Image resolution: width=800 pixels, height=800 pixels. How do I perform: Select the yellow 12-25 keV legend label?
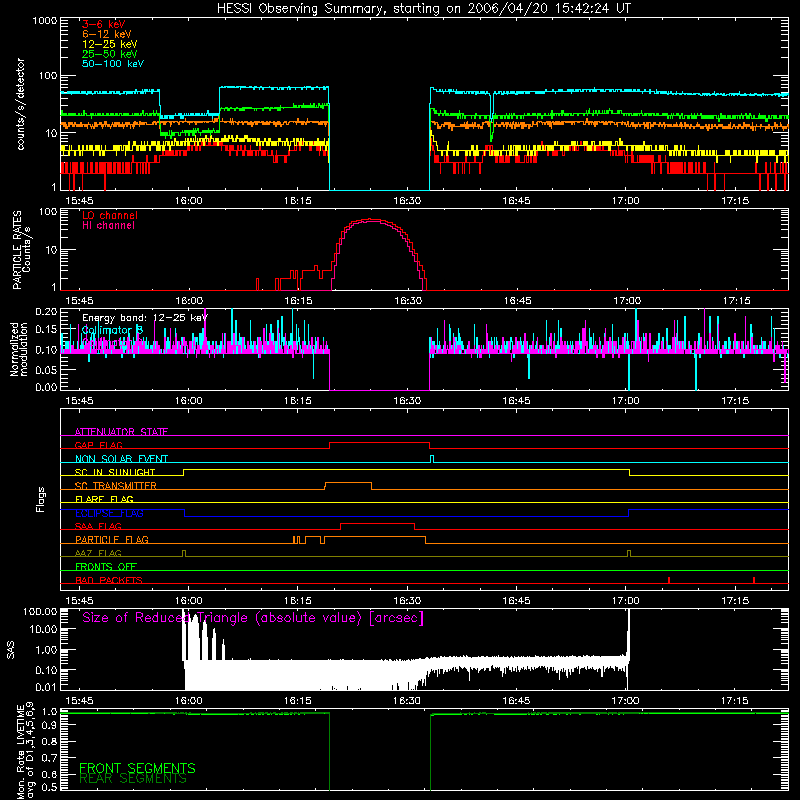(110, 44)
